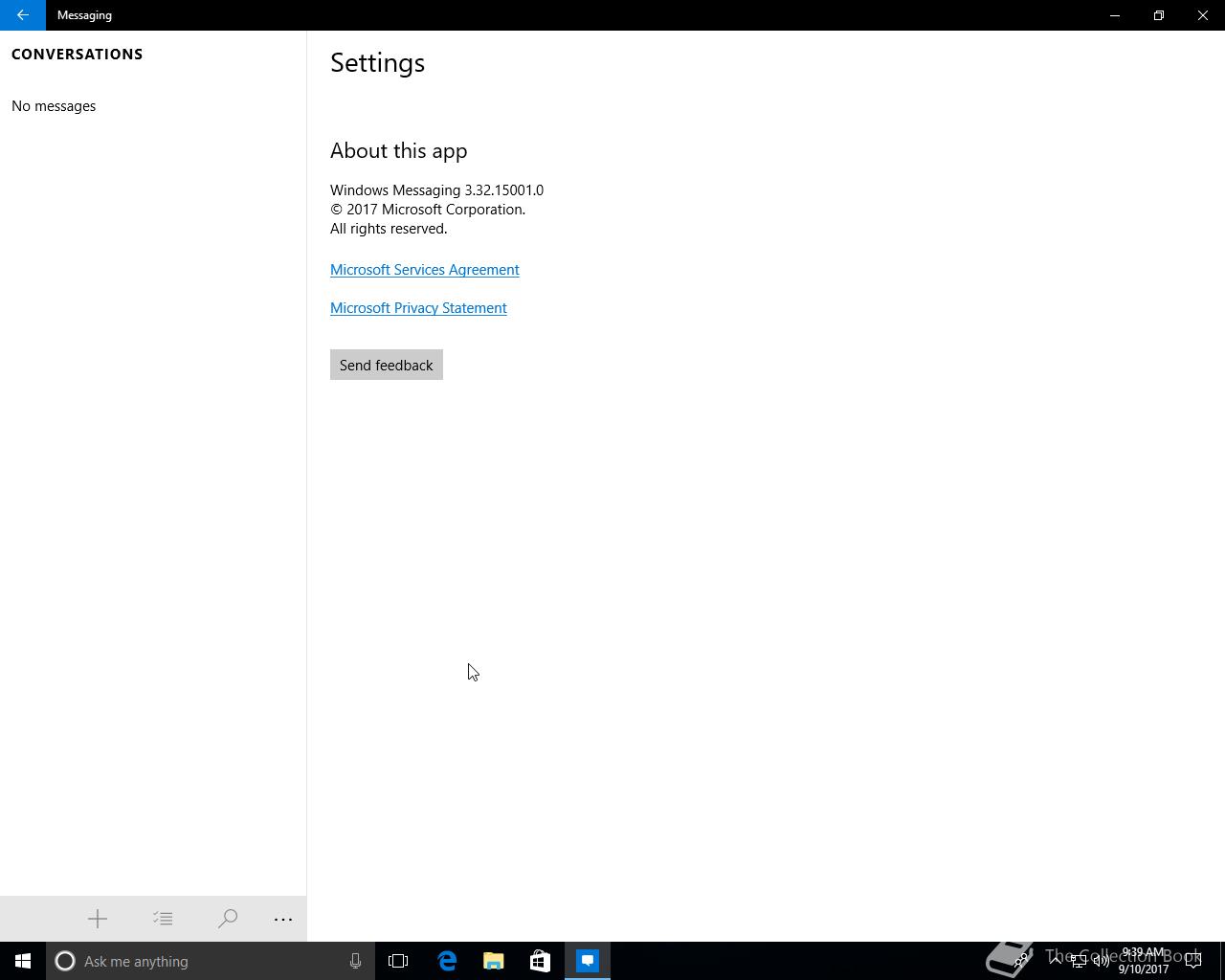1225x980 pixels.
Task: Open Task View from the taskbar
Action: point(398,961)
